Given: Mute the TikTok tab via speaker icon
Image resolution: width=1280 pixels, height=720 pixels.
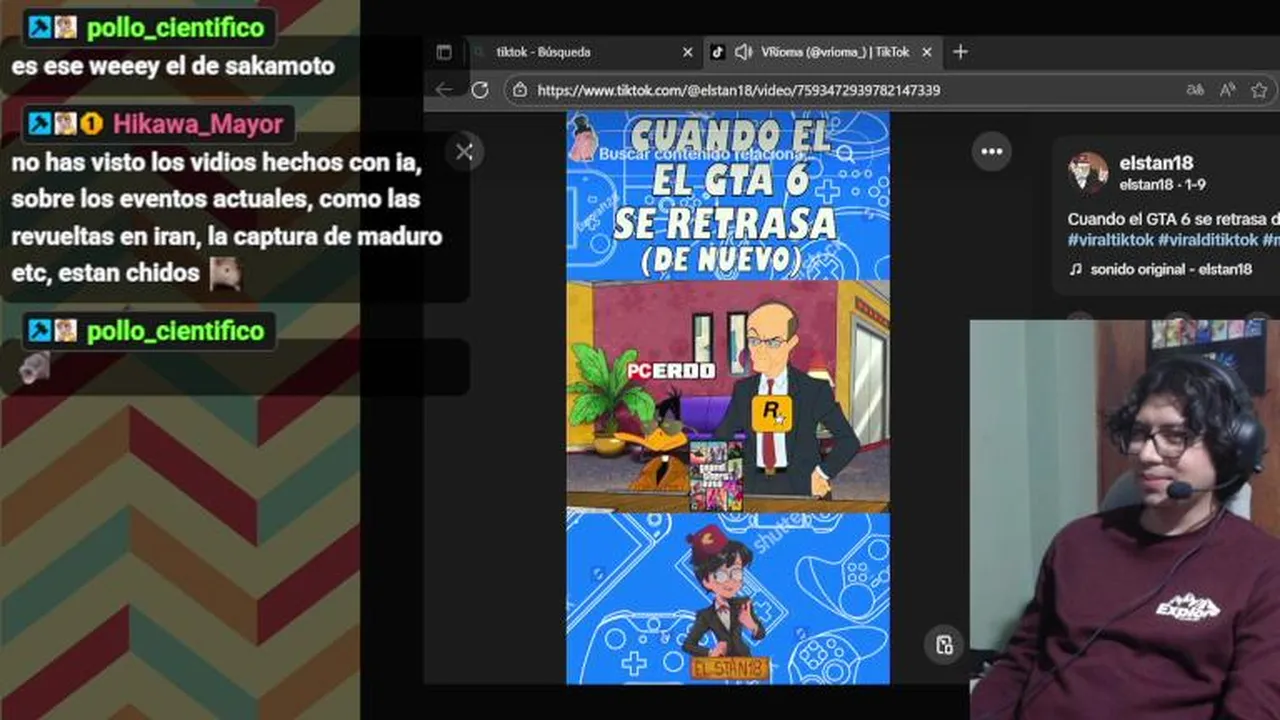Looking at the screenshot, I should [743, 52].
